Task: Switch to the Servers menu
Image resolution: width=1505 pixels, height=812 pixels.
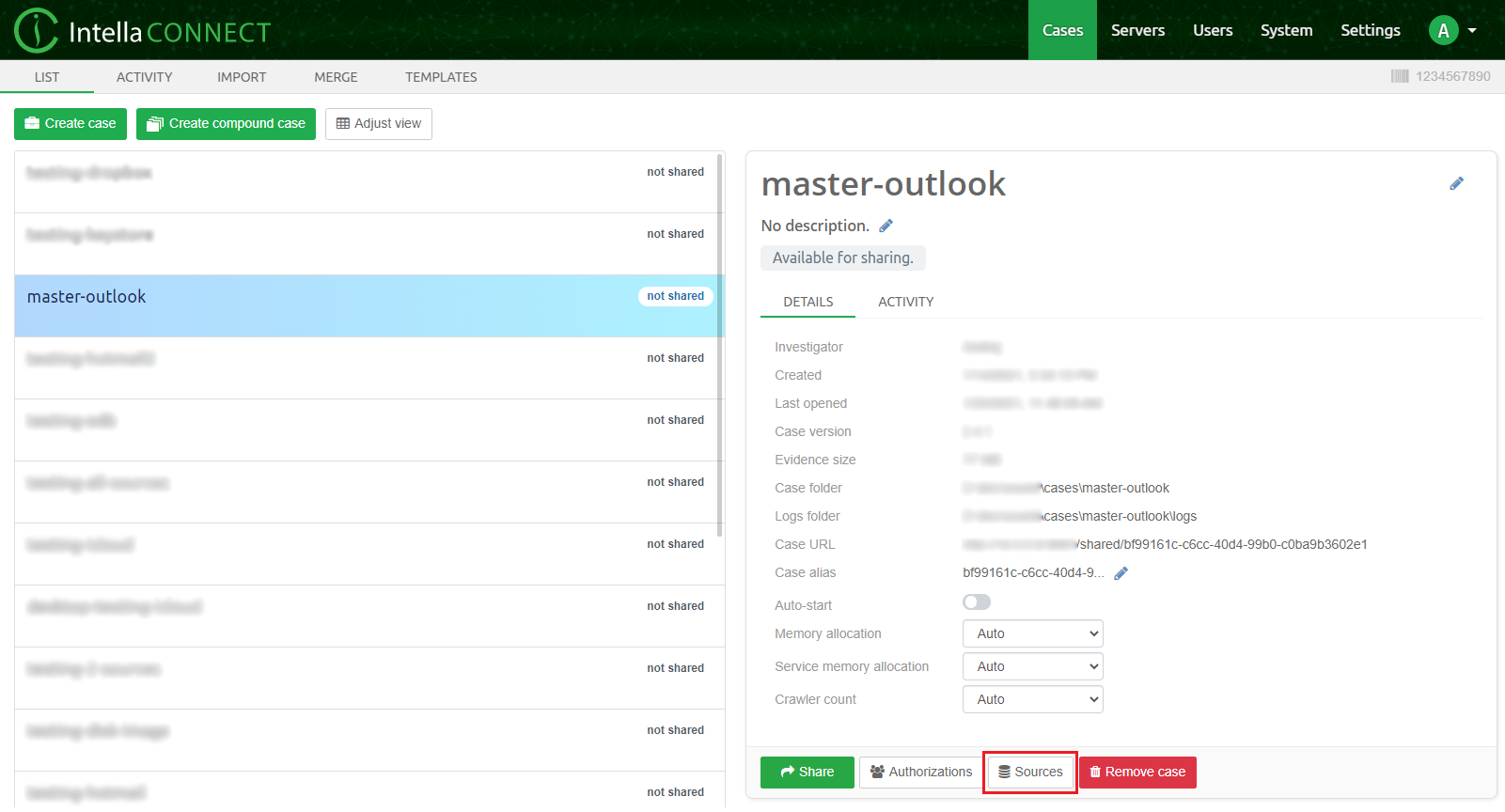Action: pos(1137,30)
